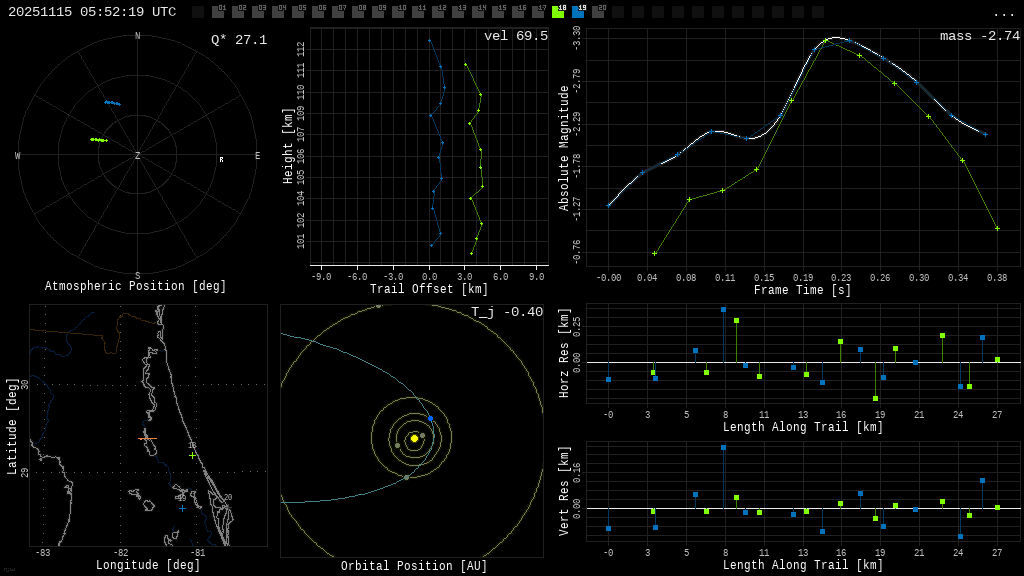Click the T_j -0.40 readout
The image size is (1024, 576).
pyautogui.click(x=507, y=312)
